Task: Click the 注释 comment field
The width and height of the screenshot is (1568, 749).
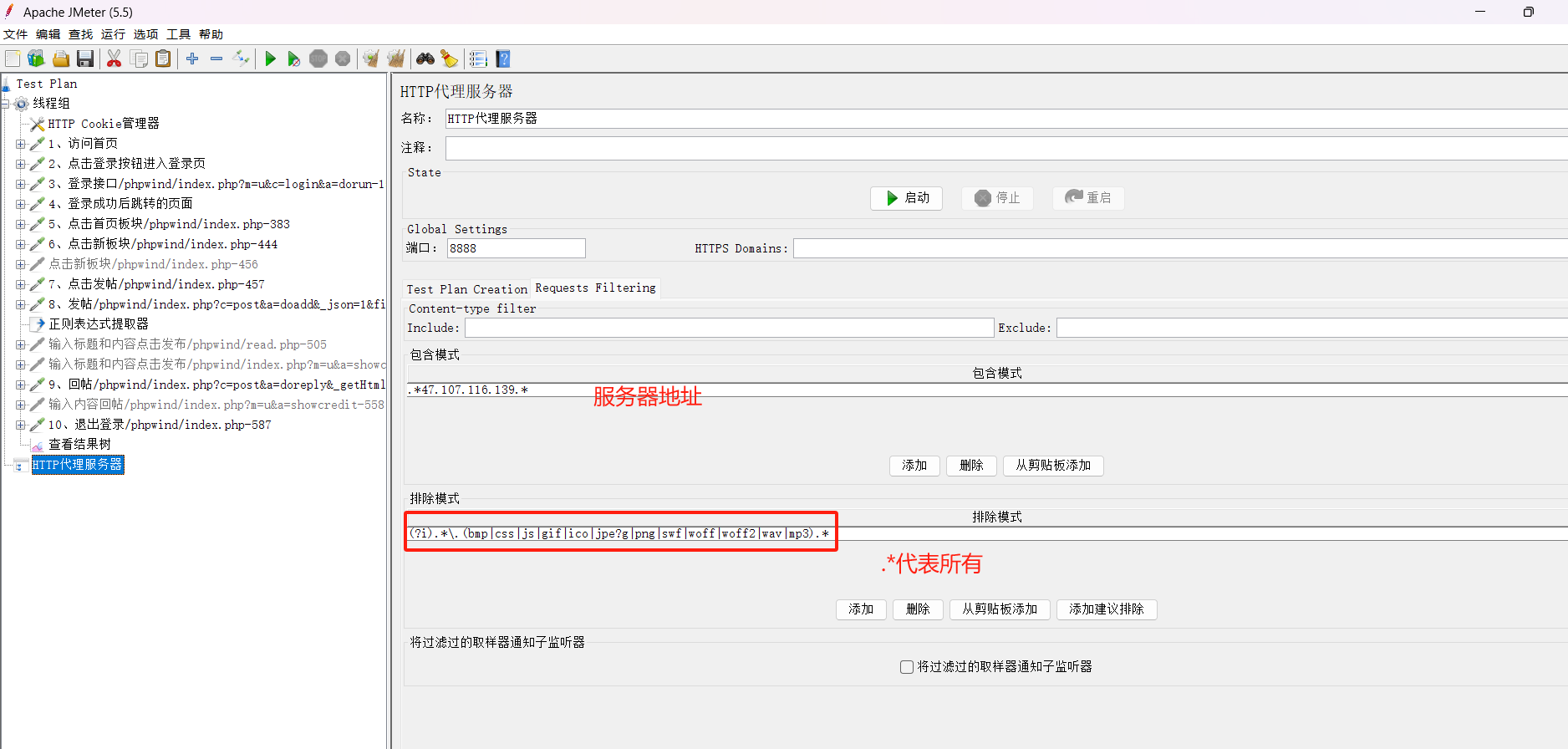Action: pyautogui.click(x=1006, y=148)
